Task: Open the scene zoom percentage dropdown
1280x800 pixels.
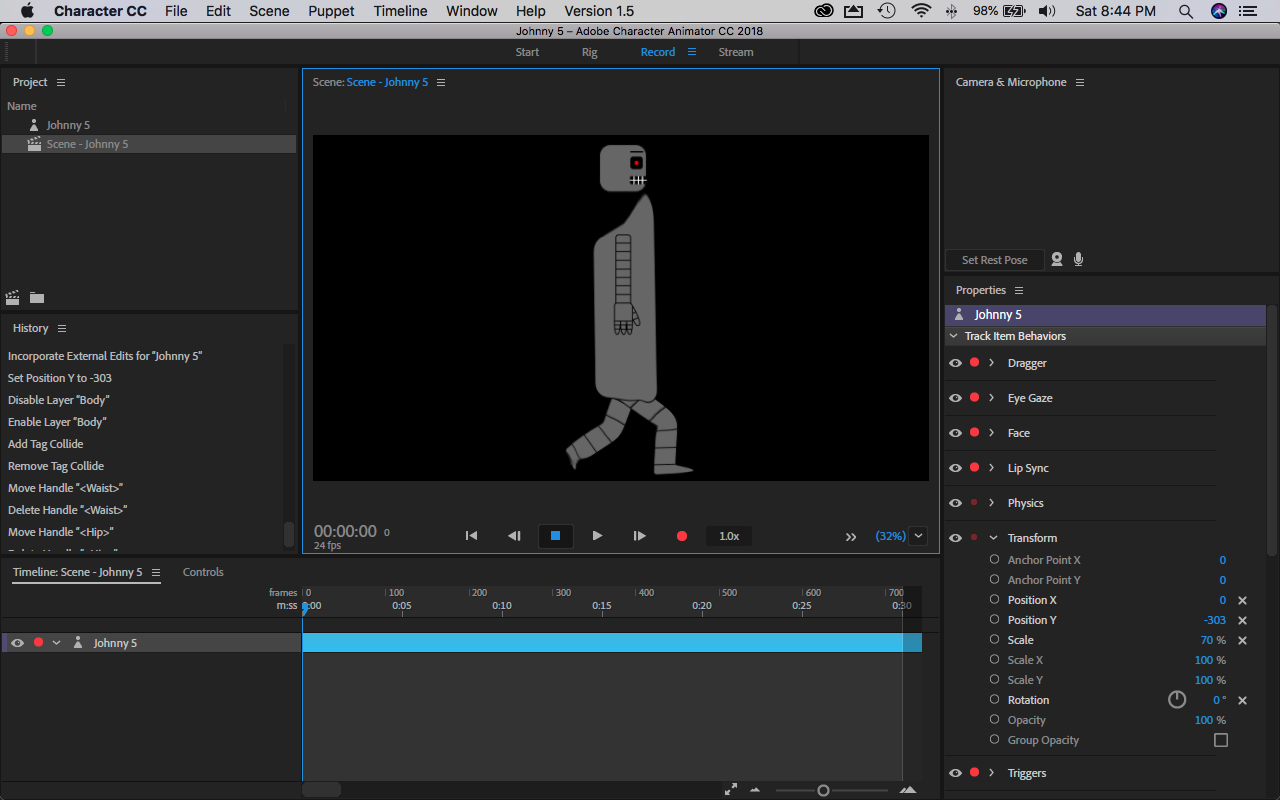Action: (918, 536)
